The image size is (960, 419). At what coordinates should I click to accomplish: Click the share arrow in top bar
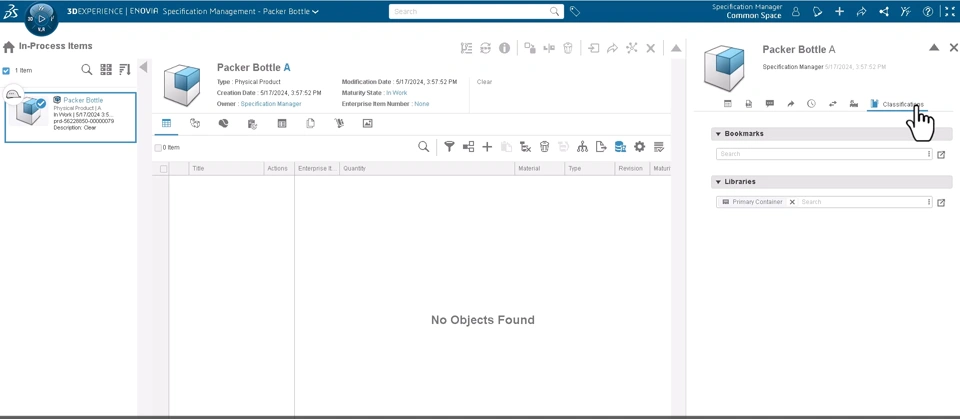(x=861, y=11)
